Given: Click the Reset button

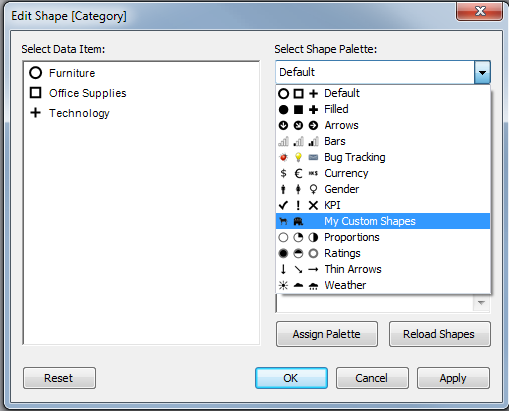Looking at the screenshot, I should point(59,378).
